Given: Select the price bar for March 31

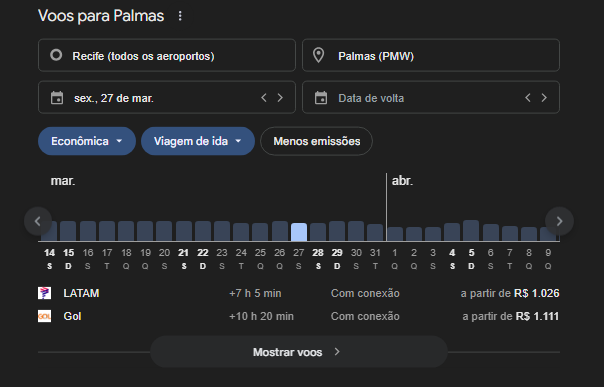Looking at the screenshot, I should tap(375, 233).
